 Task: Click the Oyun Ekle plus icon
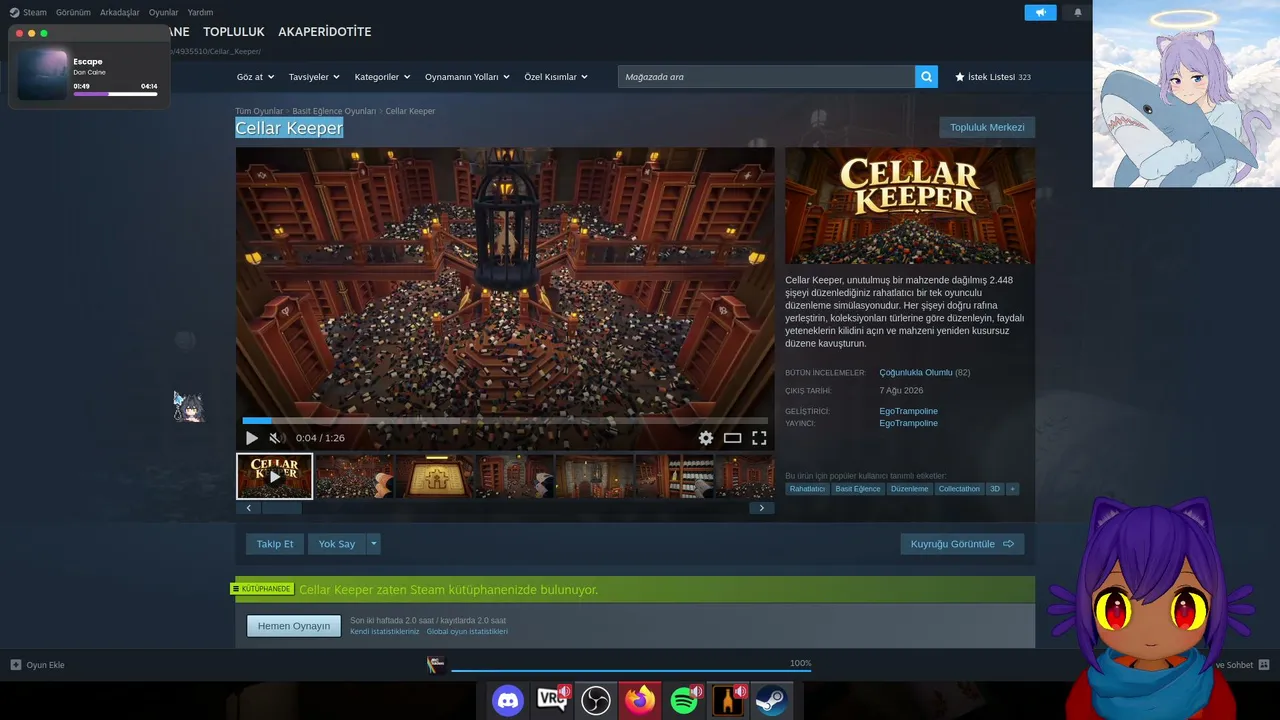point(16,665)
